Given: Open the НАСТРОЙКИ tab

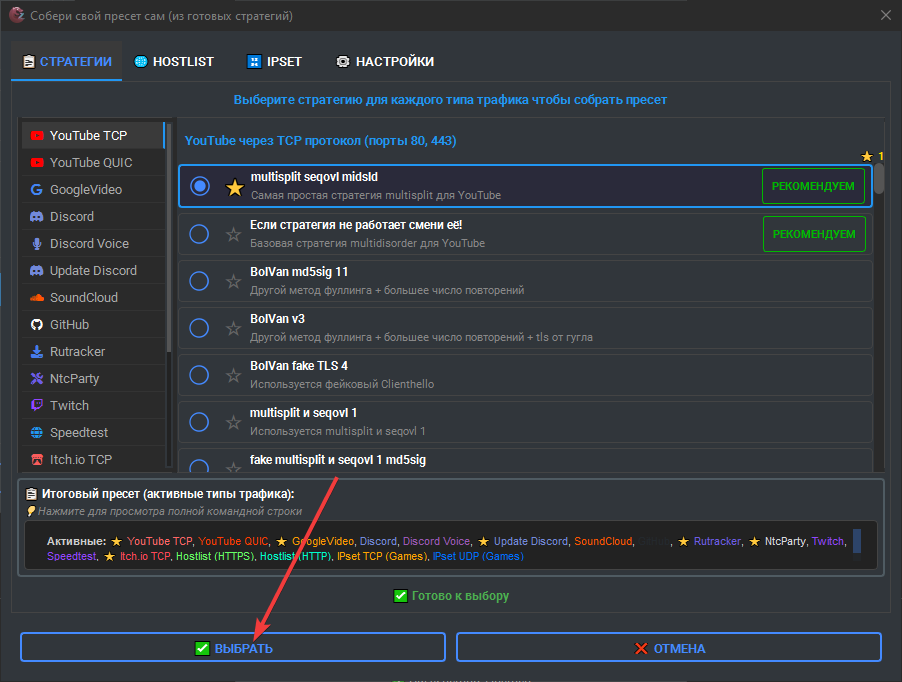Looking at the screenshot, I should tap(385, 62).
